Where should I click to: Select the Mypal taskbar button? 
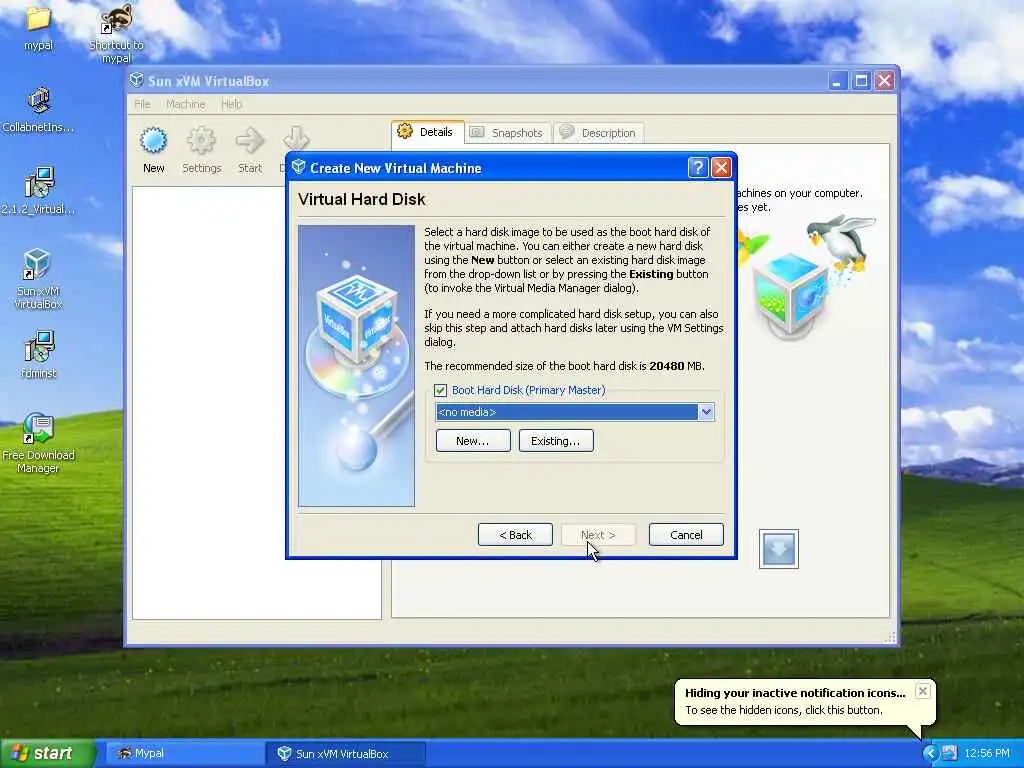[183, 754]
